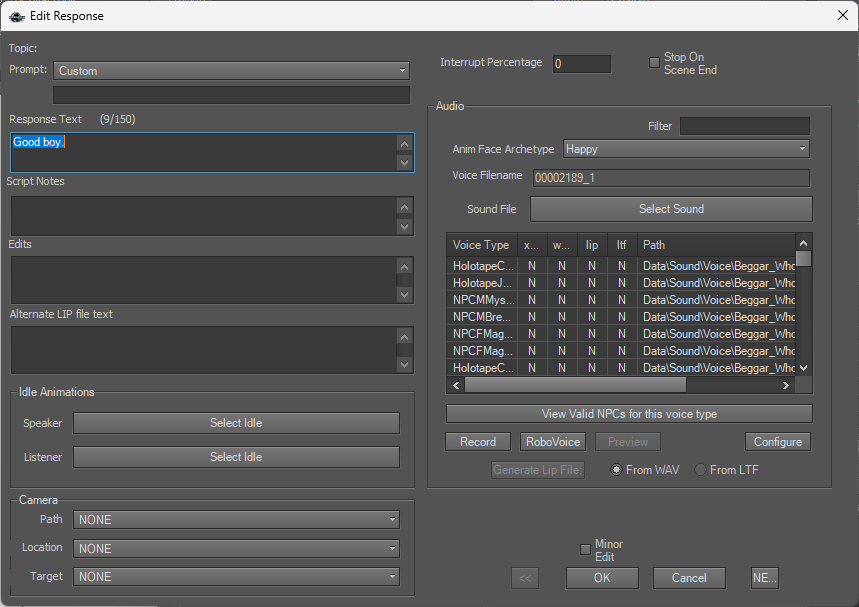The image size is (859, 607).
Task: Open Anim Face Archetype dropdown showing Happy
Action: (686, 149)
